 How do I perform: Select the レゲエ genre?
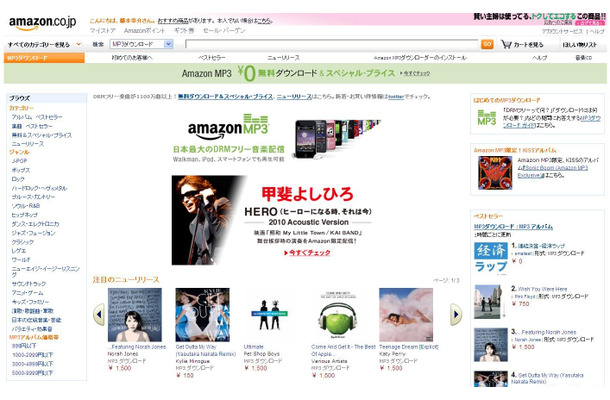(19, 251)
